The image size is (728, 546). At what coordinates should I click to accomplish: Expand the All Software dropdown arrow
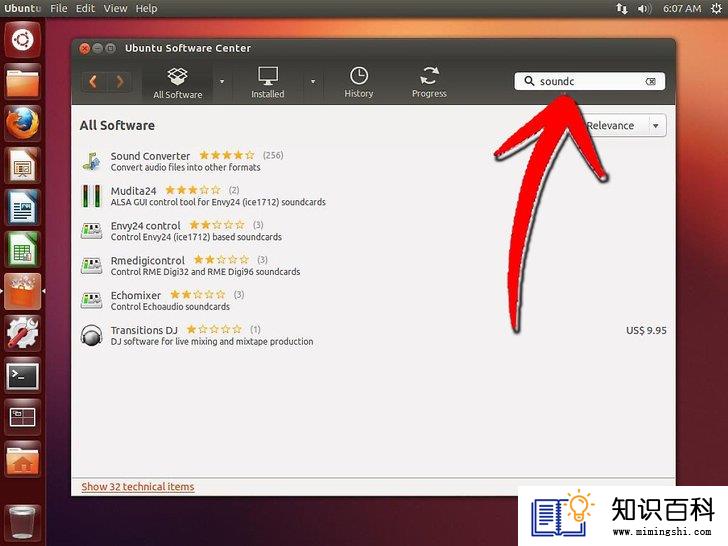coord(222,82)
